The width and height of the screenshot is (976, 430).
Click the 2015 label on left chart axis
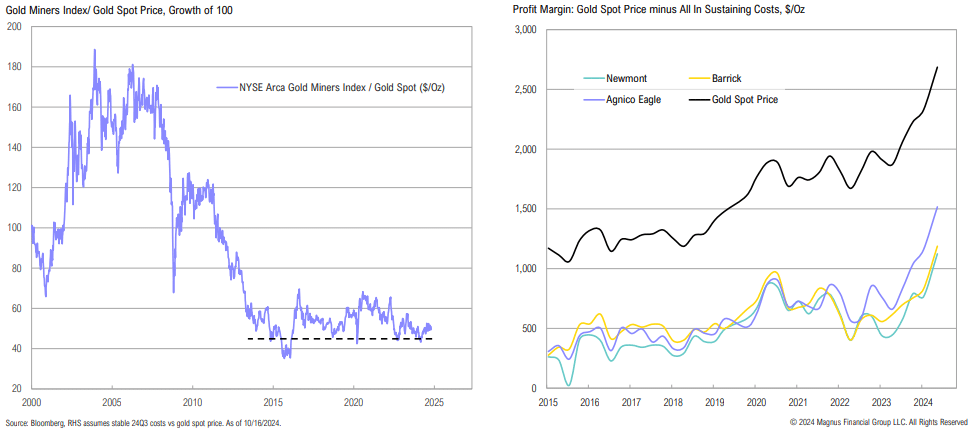(x=272, y=401)
